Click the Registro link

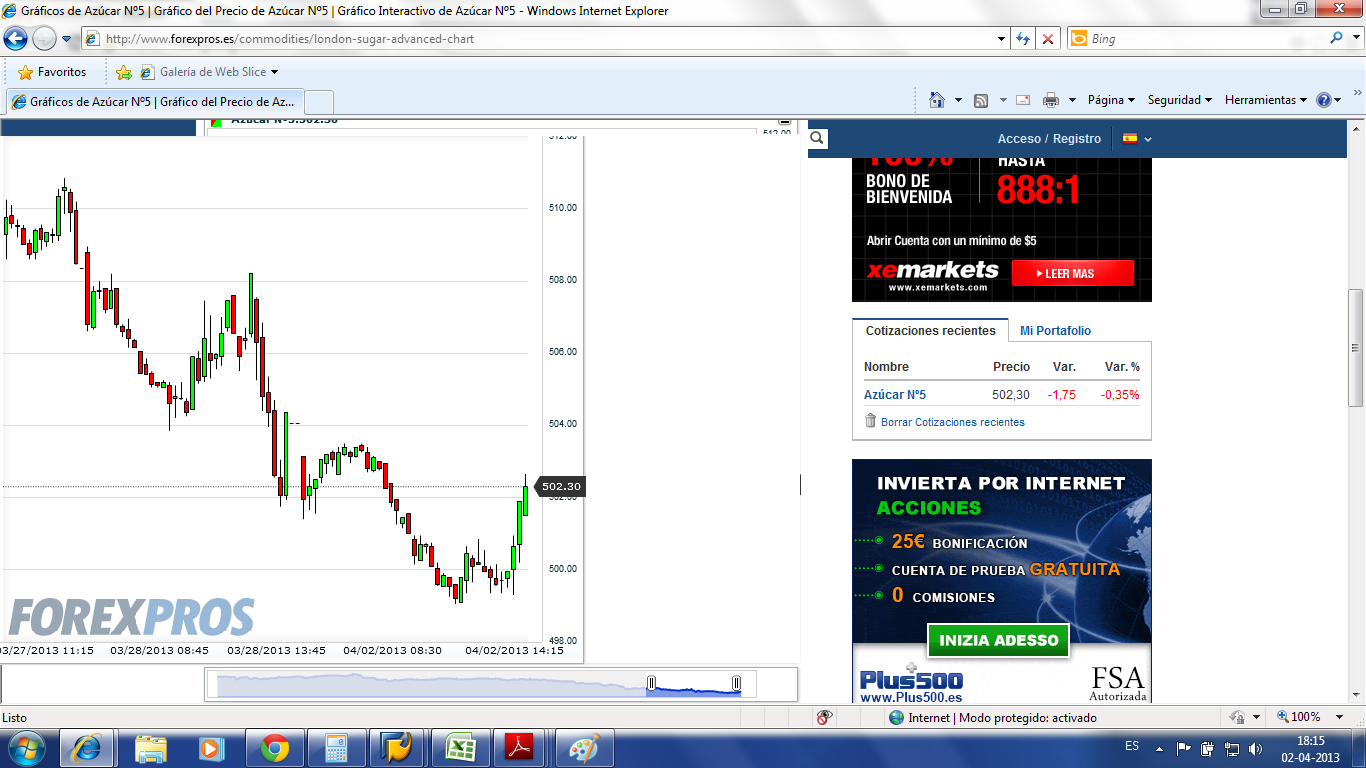[1077, 139]
